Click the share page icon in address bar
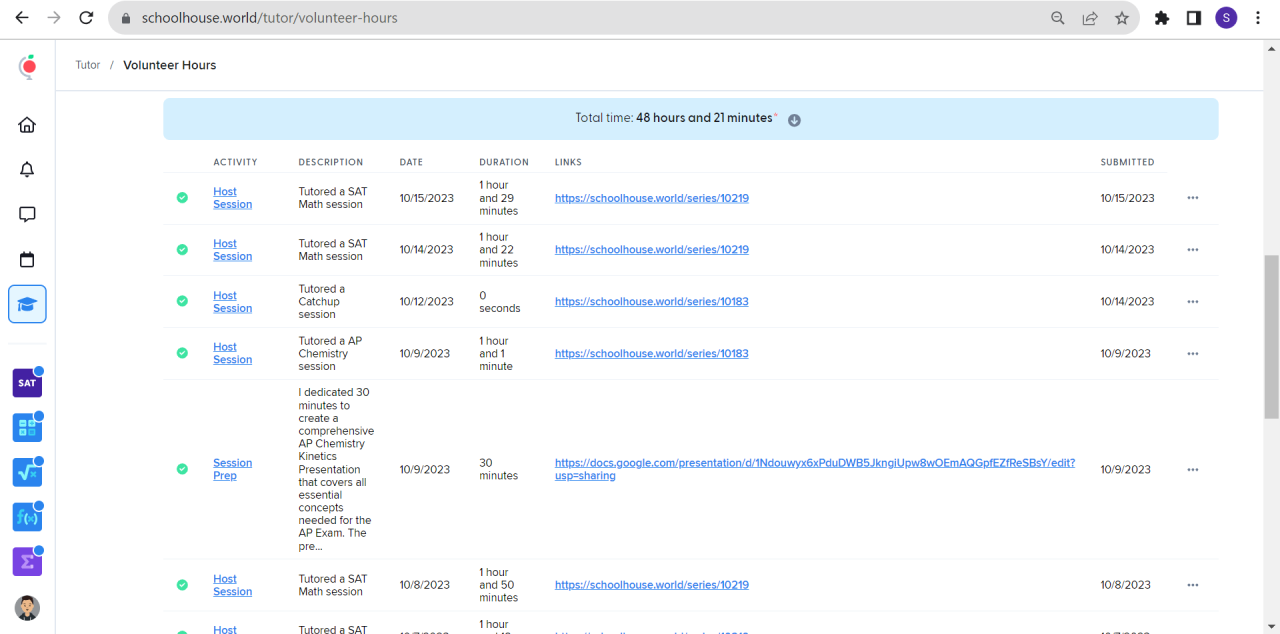The image size is (1280, 634). click(x=1090, y=18)
